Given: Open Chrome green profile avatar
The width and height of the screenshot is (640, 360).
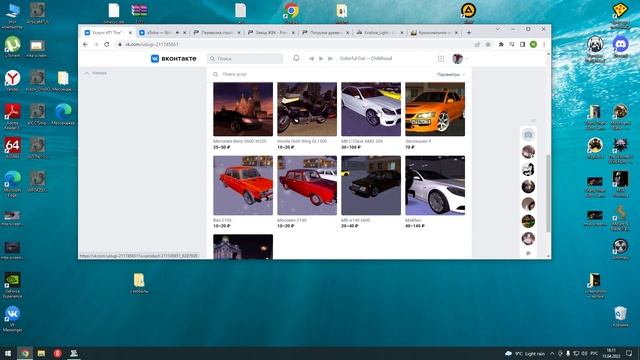Looking at the screenshot, I should 533,44.
